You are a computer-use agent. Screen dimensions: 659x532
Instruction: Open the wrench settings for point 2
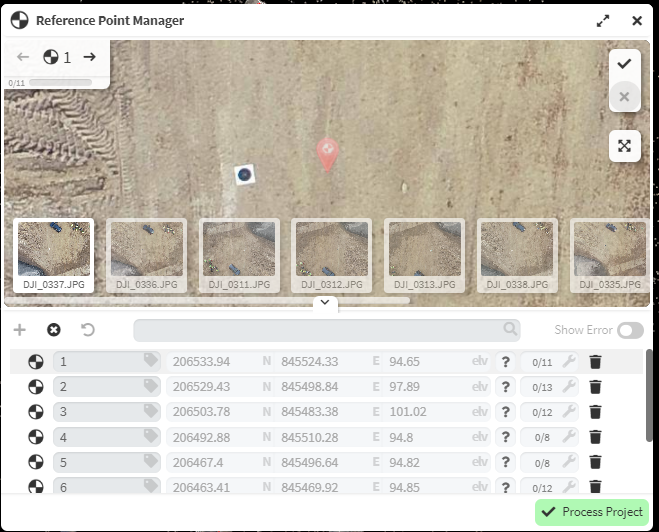[x=569, y=386]
